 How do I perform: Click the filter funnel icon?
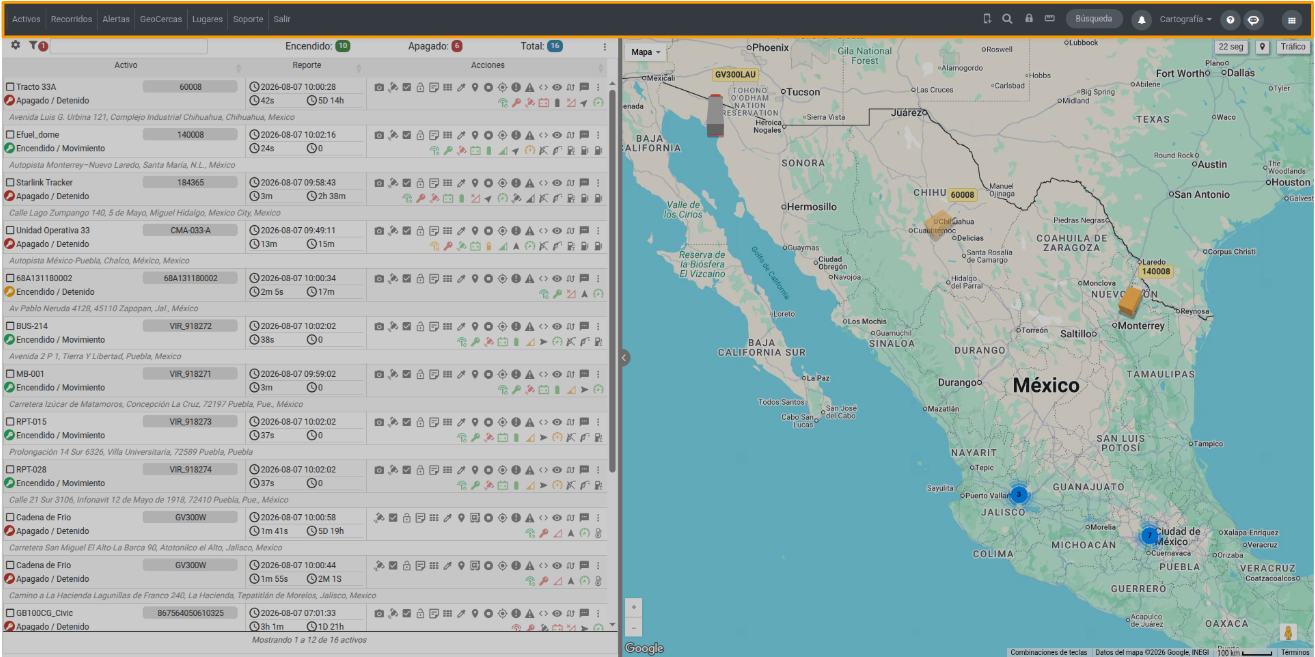(x=34, y=45)
